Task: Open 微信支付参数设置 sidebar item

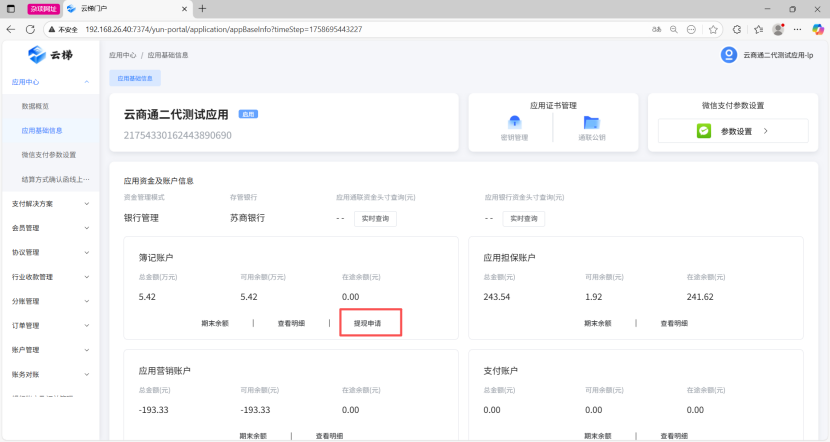Action: click(48, 155)
